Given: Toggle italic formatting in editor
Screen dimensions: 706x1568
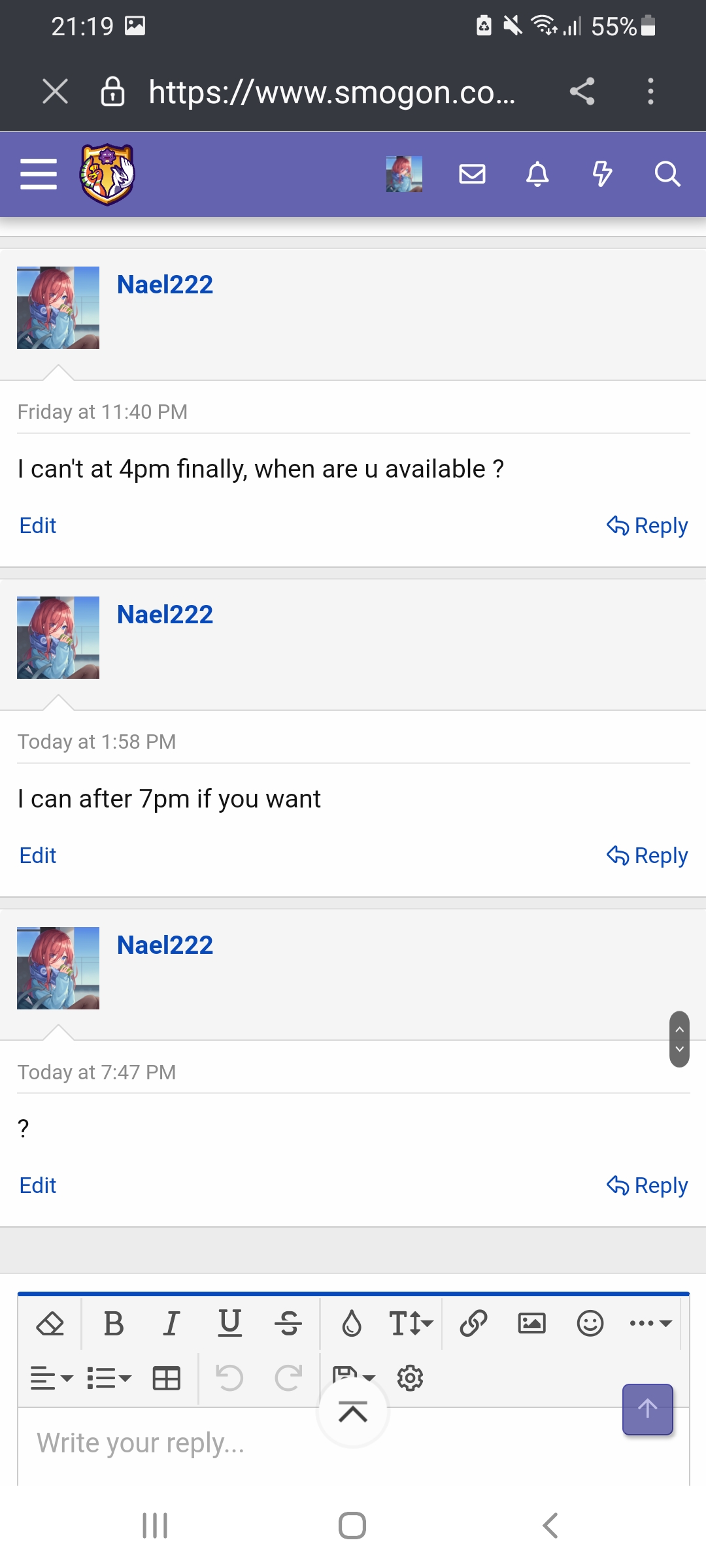Looking at the screenshot, I should tap(171, 1324).
